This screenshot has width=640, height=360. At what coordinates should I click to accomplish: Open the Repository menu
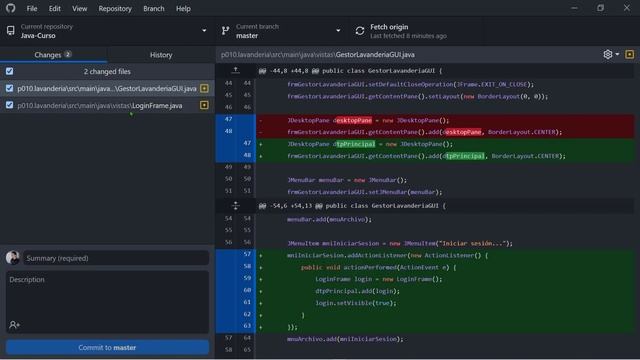pos(115,9)
